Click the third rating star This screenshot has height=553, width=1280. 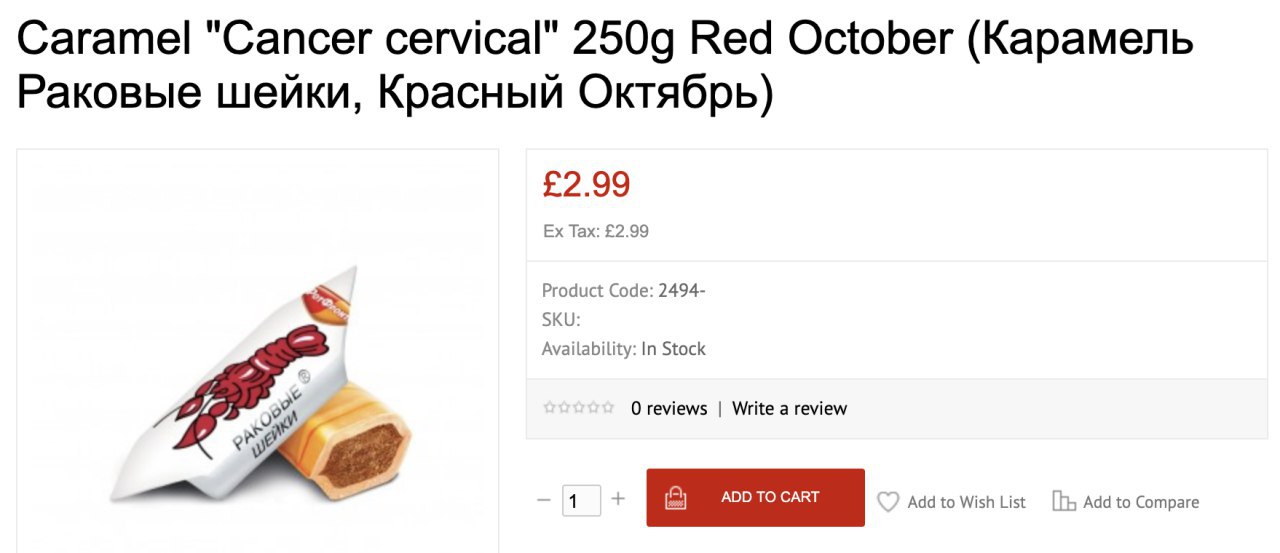tap(579, 408)
